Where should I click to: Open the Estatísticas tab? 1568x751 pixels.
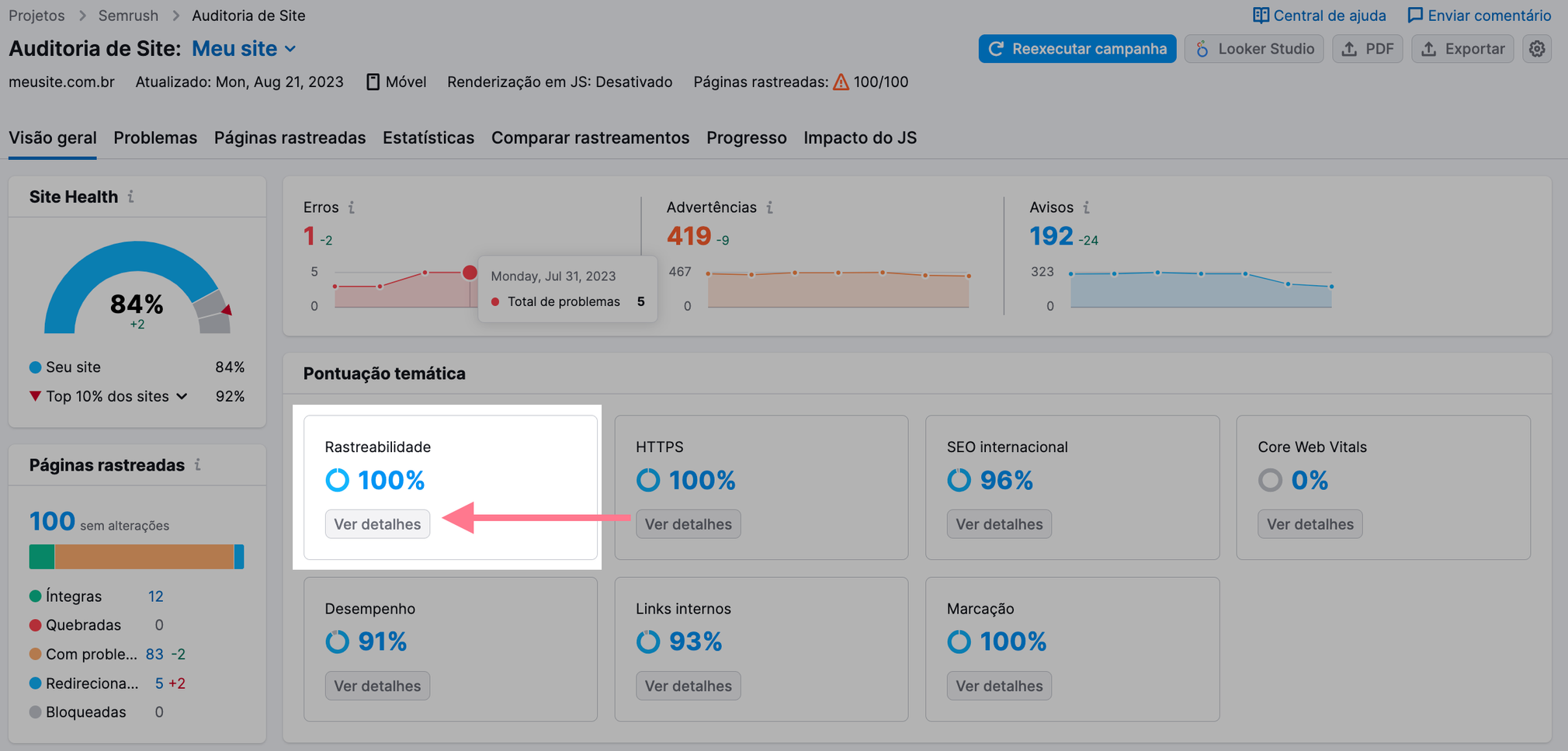pyautogui.click(x=428, y=138)
